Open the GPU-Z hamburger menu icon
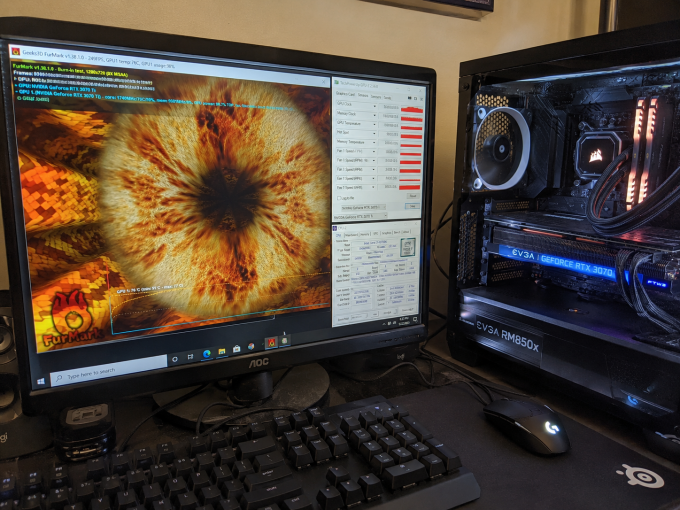680x510 pixels. 420,99
